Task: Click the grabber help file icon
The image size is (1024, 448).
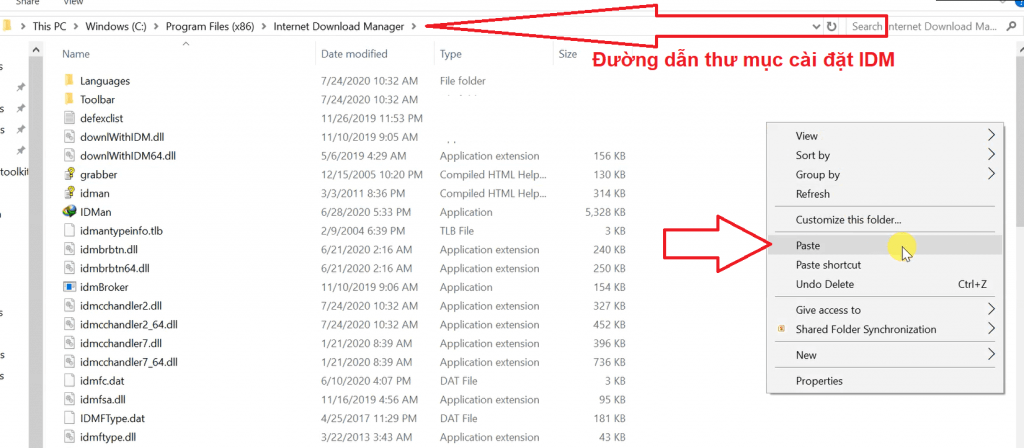Action: [x=69, y=174]
